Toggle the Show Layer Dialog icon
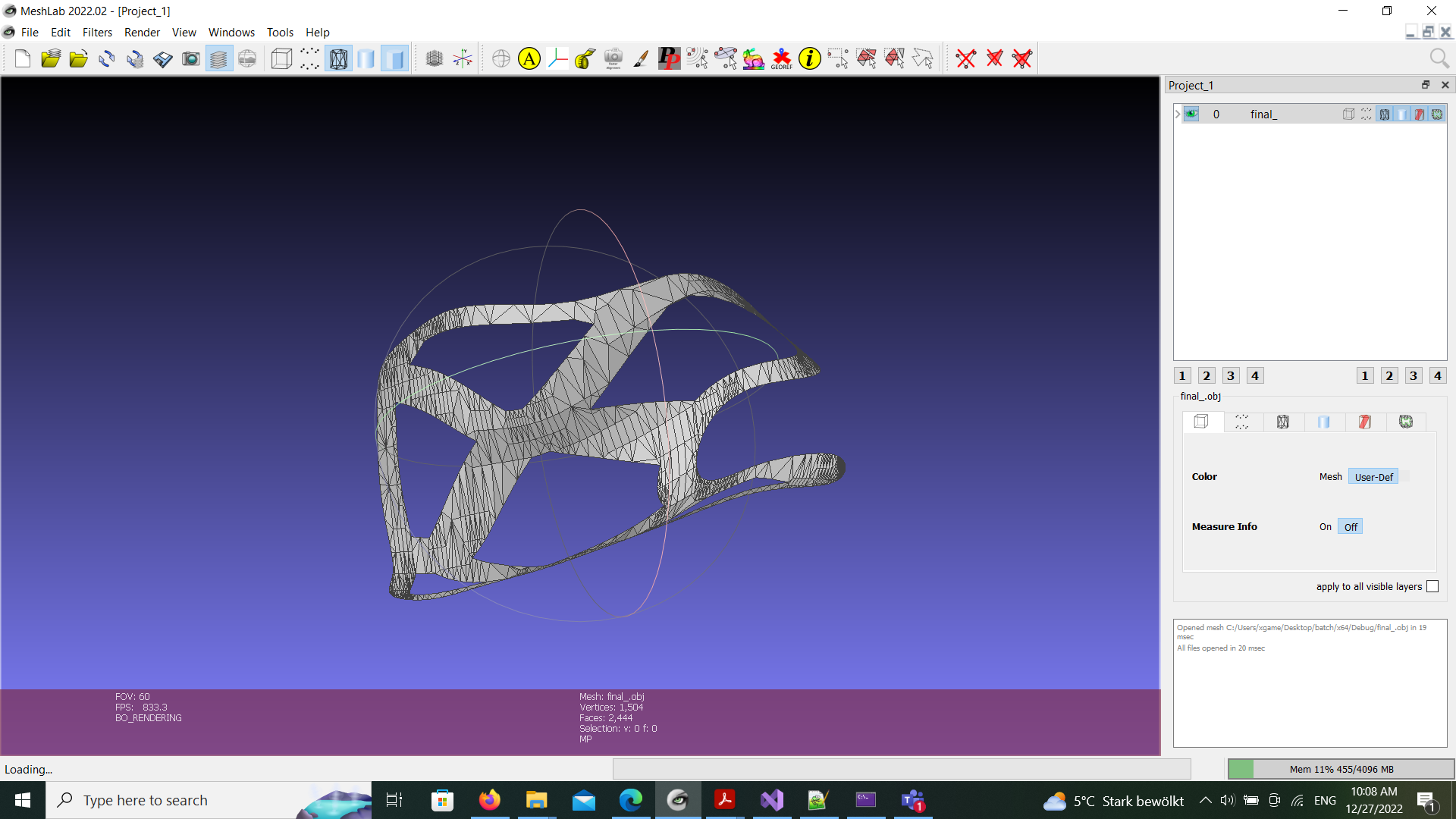This screenshot has height=819, width=1456. click(x=219, y=58)
